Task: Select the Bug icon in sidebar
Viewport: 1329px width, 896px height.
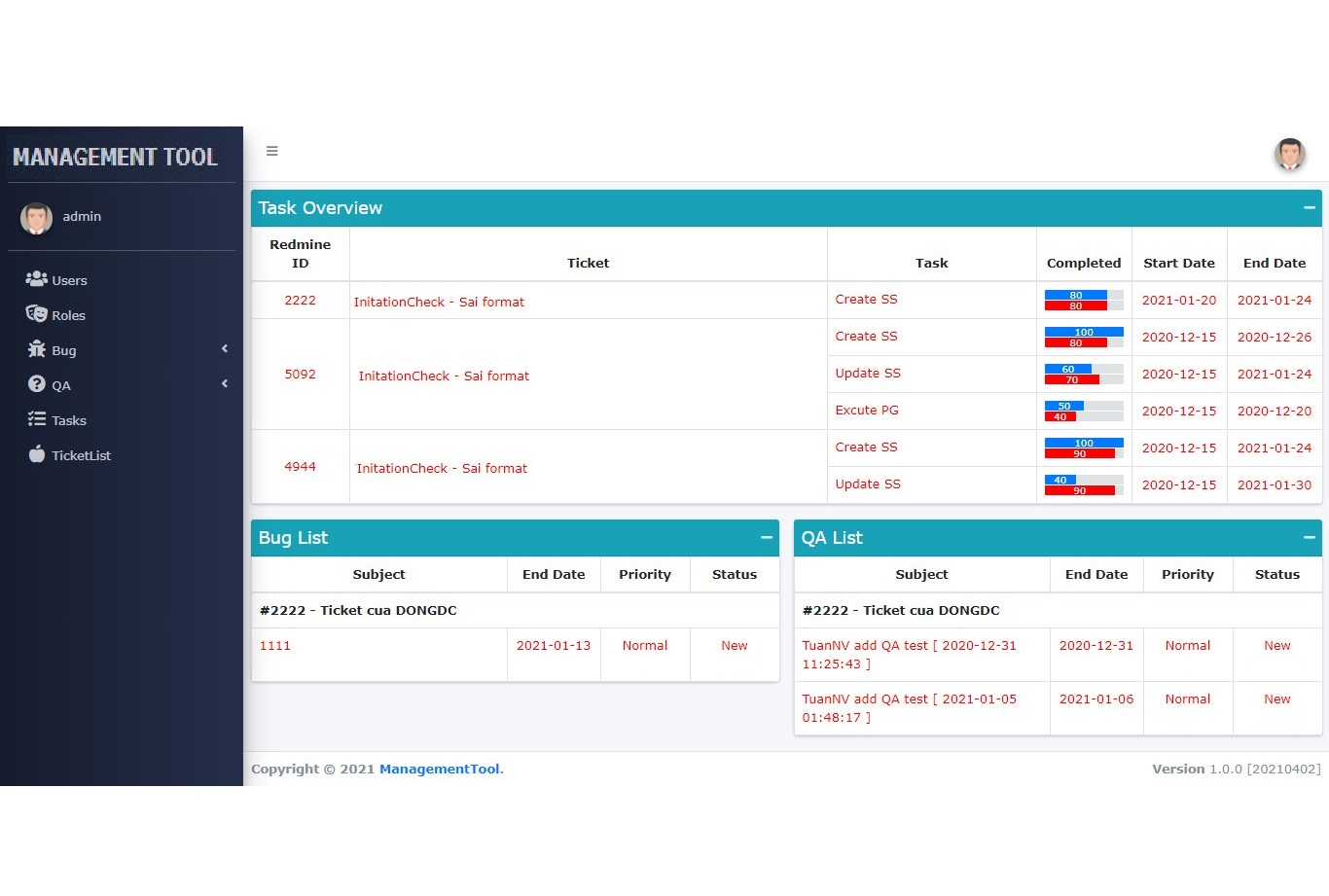Action: (x=37, y=349)
